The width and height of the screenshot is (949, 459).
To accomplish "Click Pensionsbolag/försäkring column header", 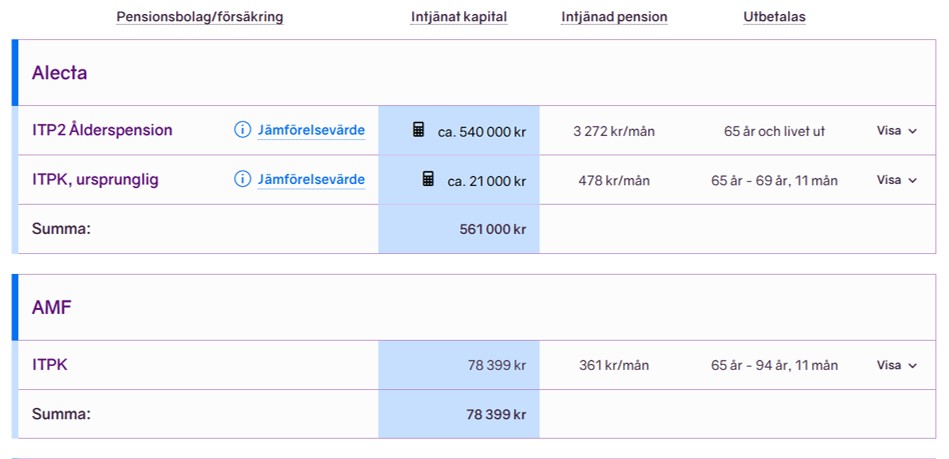I will pos(200,17).
